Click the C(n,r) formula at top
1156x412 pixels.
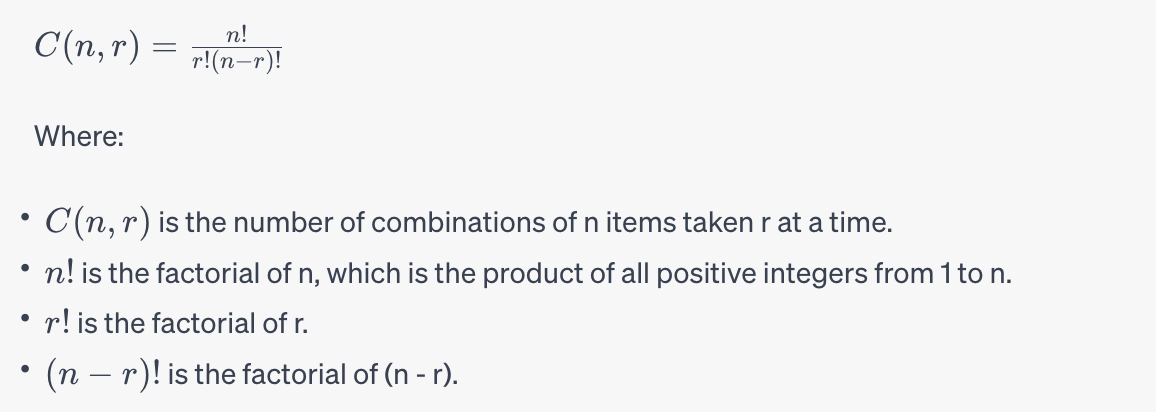coord(159,48)
